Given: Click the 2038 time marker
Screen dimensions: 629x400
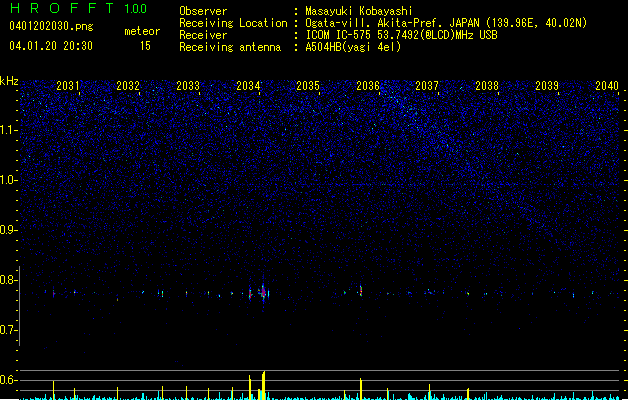Looking at the screenshot, I should tap(487, 86).
